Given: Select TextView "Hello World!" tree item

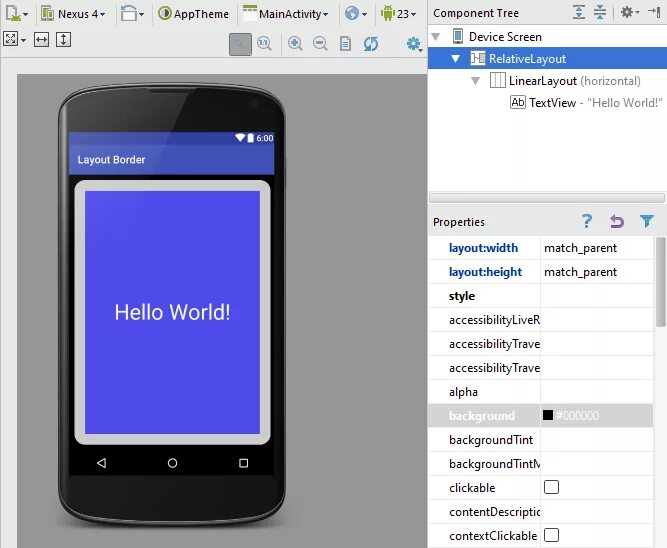Looking at the screenshot, I should point(586,103).
